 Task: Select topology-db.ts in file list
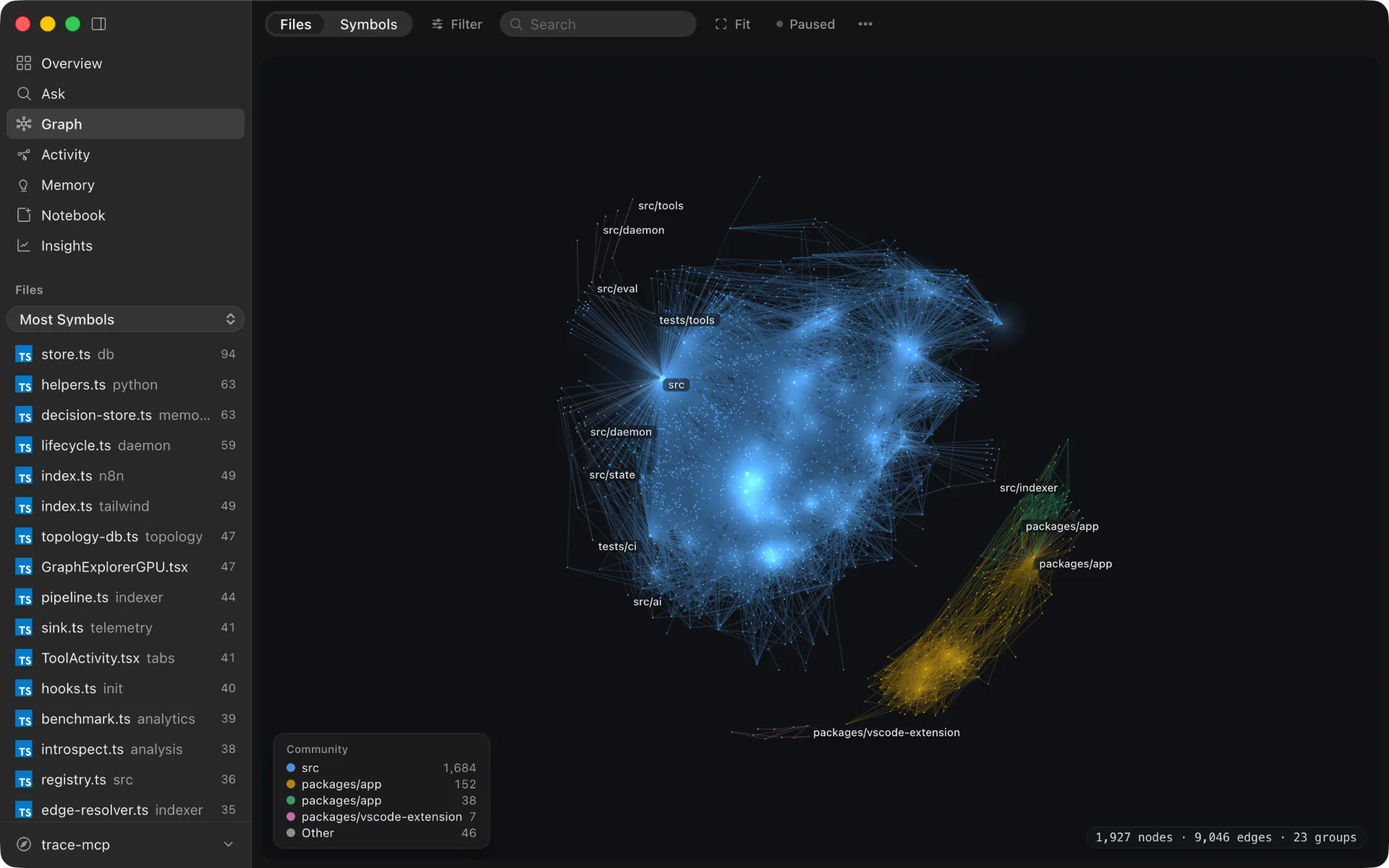tap(125, 537)
